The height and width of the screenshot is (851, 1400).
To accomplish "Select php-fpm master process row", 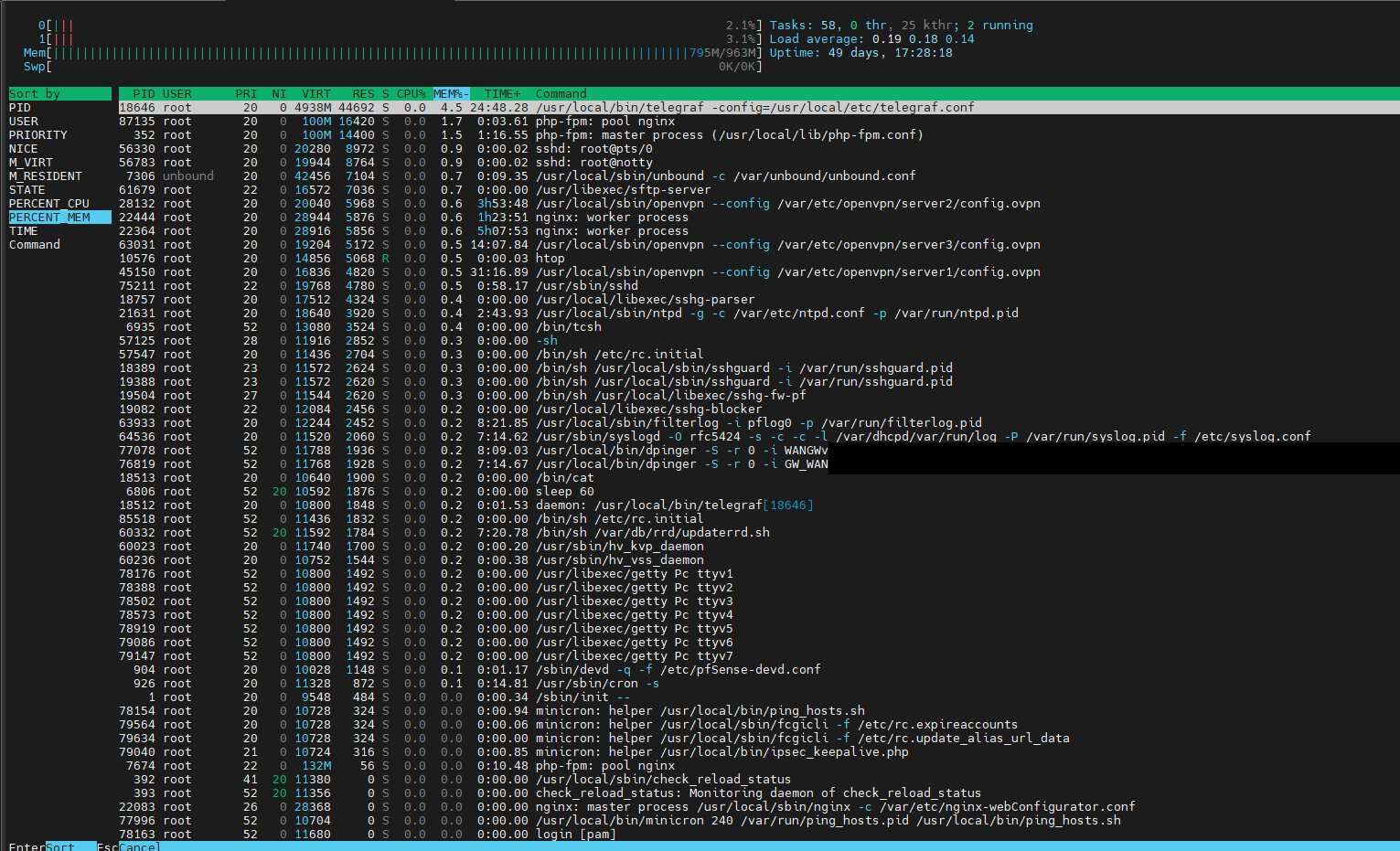I will pos(759,135).
